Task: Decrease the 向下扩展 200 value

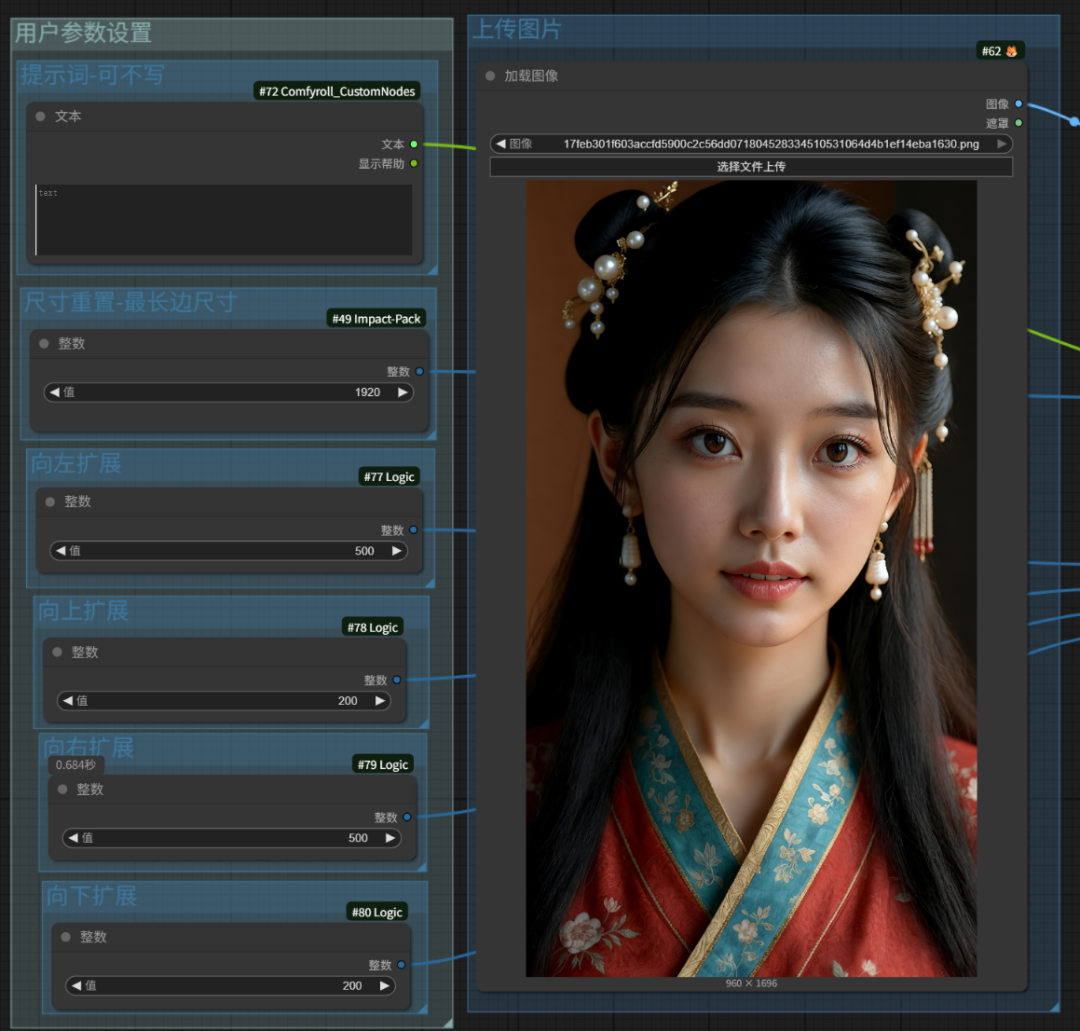Action: [x=76, y=986]
